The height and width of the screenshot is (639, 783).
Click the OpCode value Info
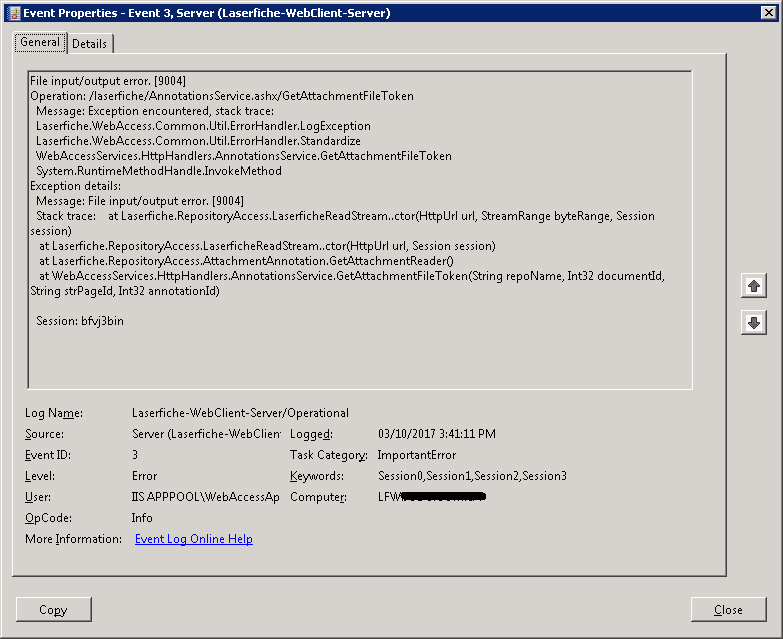click(142, 518)
